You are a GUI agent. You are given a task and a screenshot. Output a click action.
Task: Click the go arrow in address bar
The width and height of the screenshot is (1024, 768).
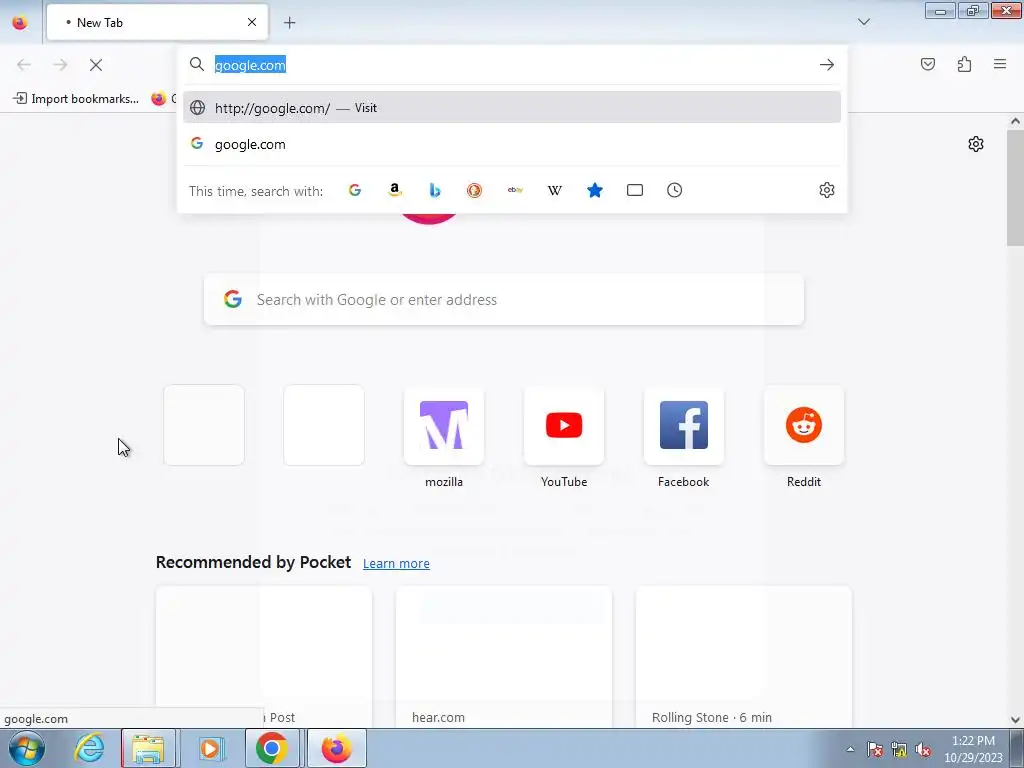point(827,65)
